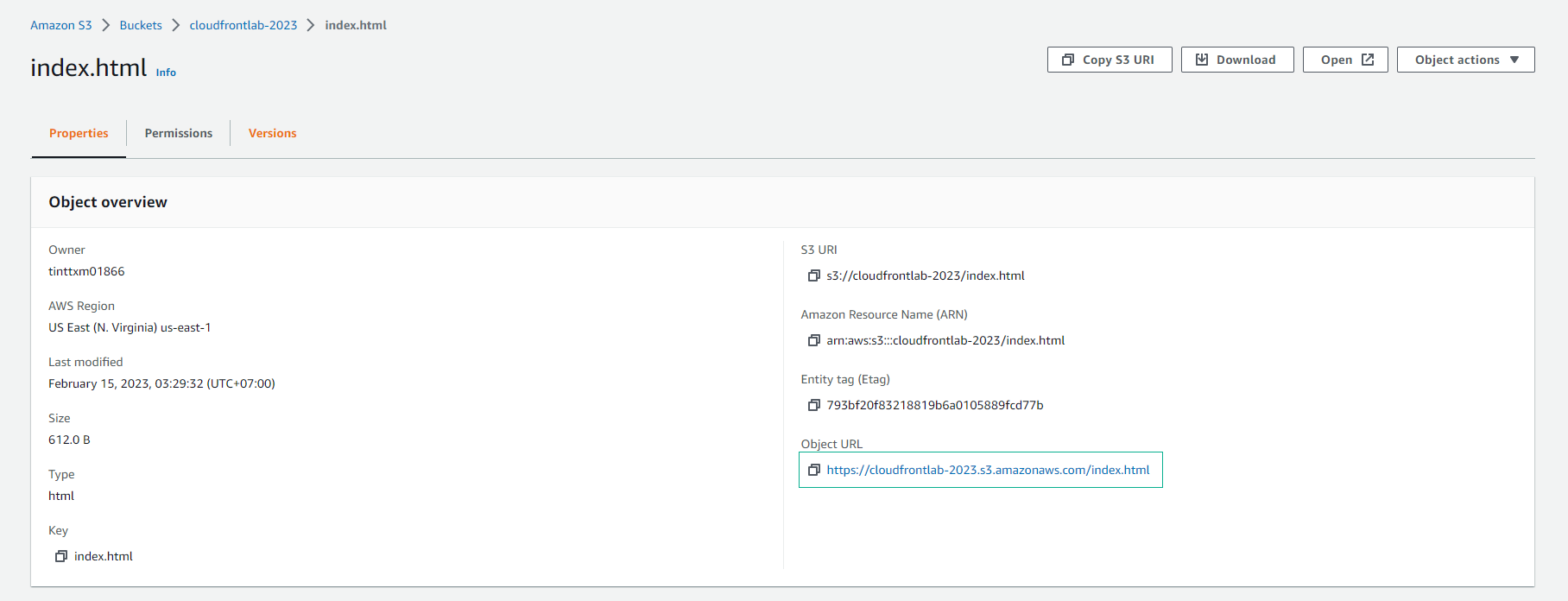
Task: Click the copy icon next to the Etag value
Action: click(x=813, y=405)
